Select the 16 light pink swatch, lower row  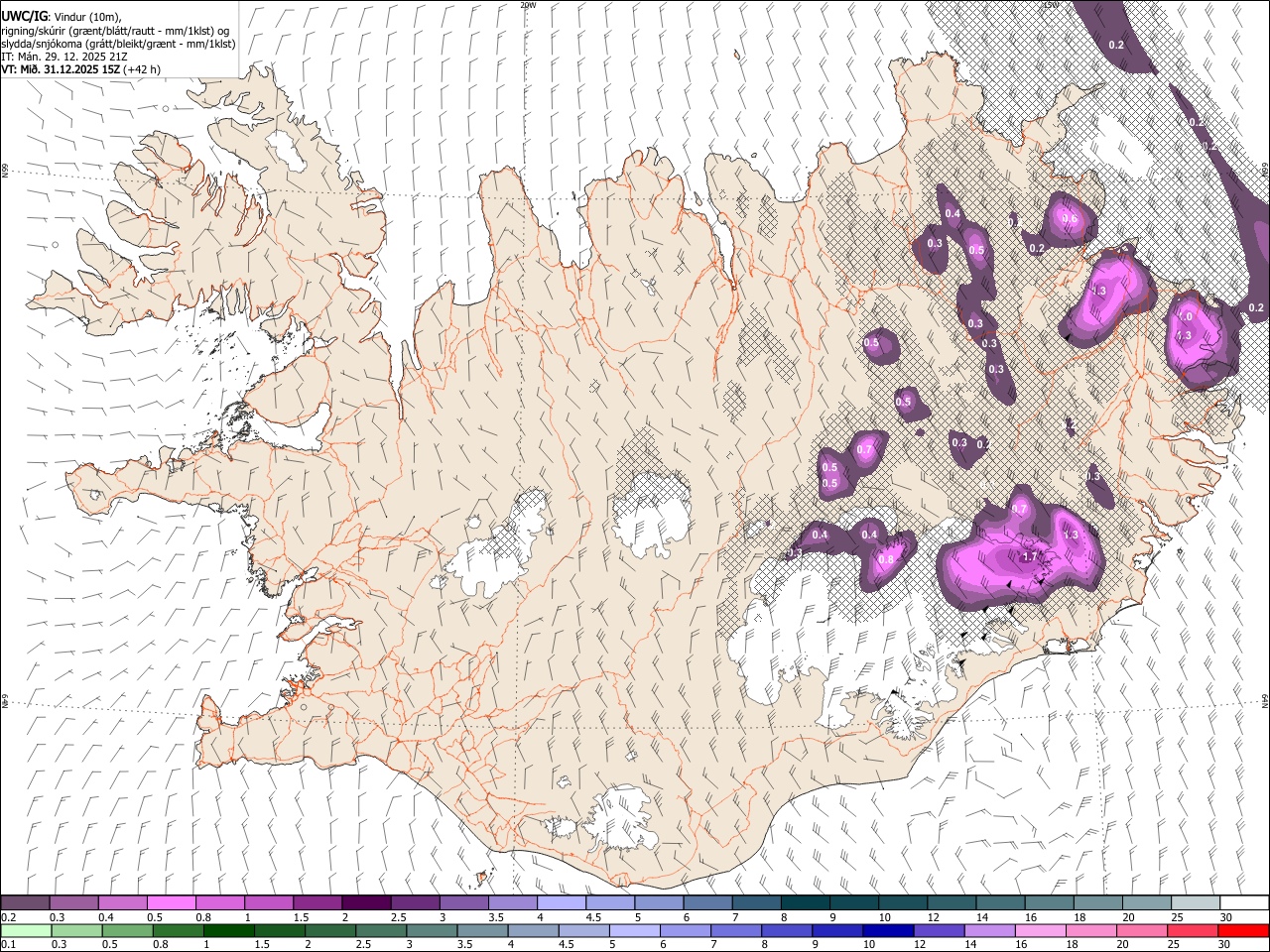1041,930
